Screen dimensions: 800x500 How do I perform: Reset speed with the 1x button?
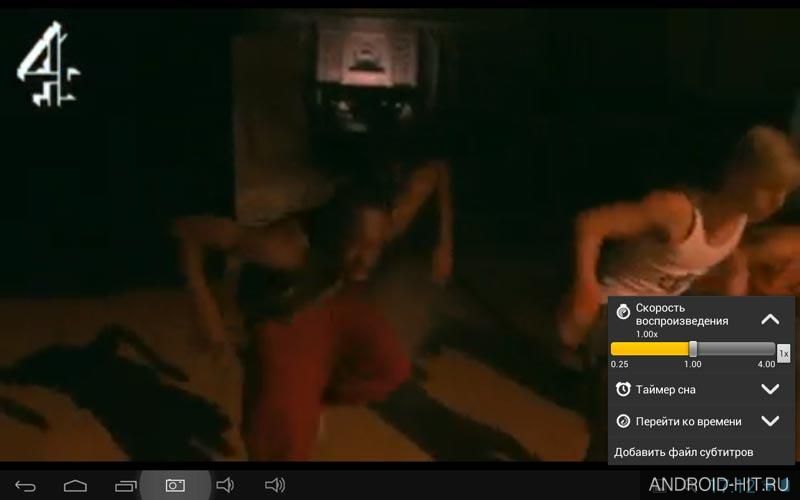pos(783,353)
